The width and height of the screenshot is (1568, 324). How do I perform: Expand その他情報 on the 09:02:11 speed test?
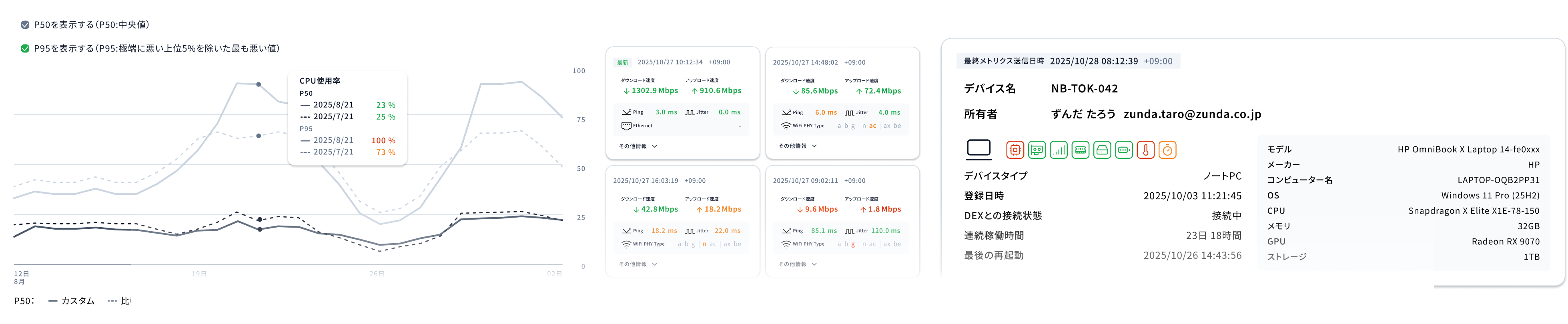pyautogui.click(x=797, y=264)
